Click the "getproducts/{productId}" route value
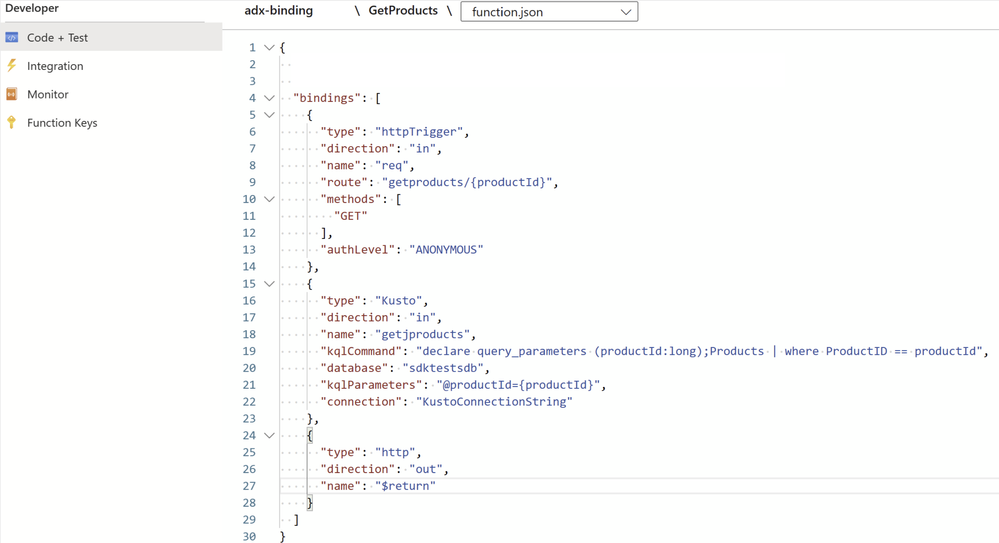The height and width of the screenshot is (543, 999). [x=467, y=182]
